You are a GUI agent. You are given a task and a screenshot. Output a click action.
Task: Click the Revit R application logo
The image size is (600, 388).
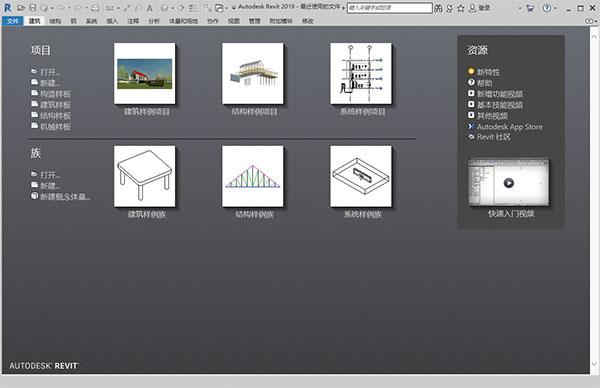[x=7, y=8]
